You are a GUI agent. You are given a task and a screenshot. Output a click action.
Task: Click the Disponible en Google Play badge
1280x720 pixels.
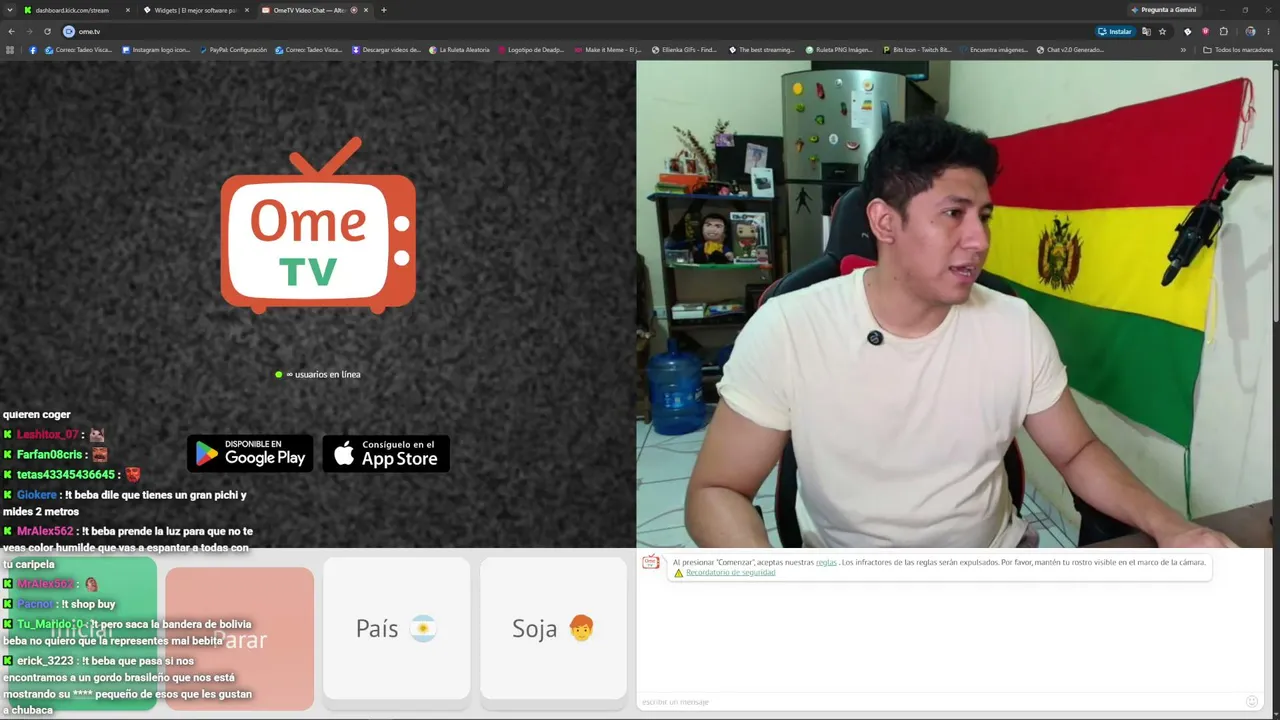[x=250, y=454]
